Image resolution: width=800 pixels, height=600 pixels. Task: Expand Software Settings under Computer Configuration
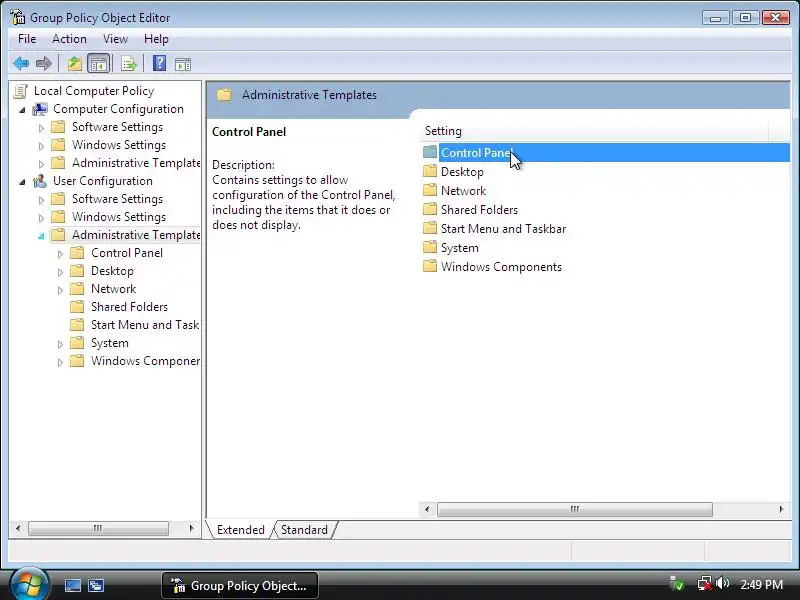(x=41, y=128)
